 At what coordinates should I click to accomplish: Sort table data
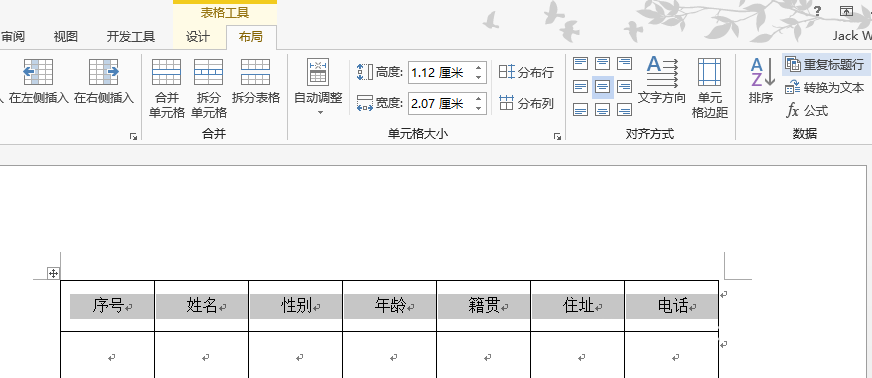(x=761, y=81)
